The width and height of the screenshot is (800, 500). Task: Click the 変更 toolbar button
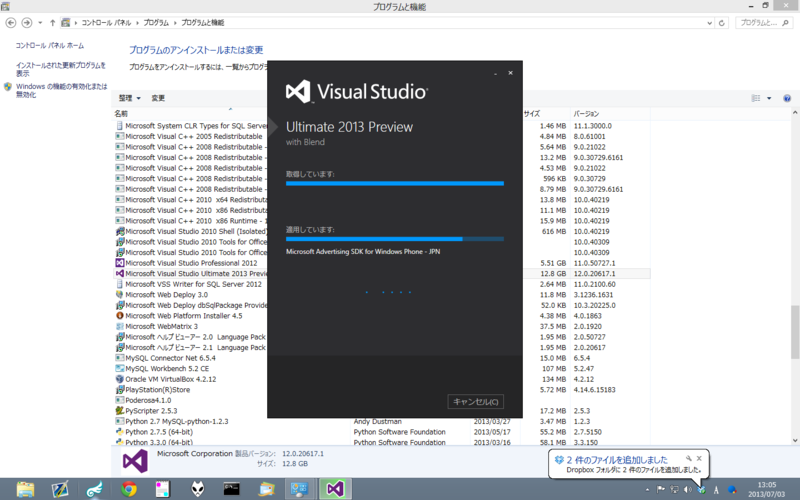click(x=158, y=98)
